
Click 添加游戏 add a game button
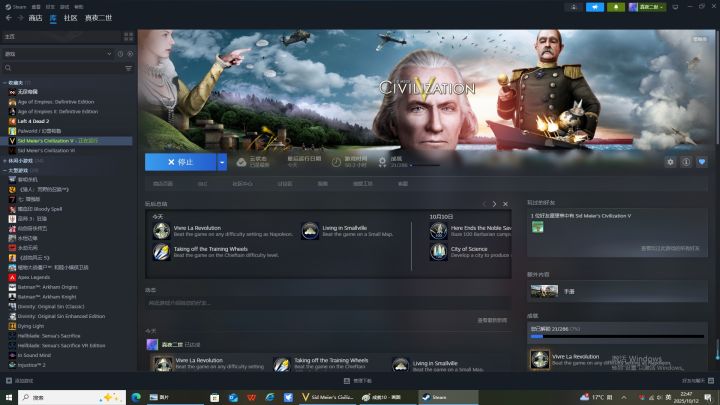[x=19, y=381]
